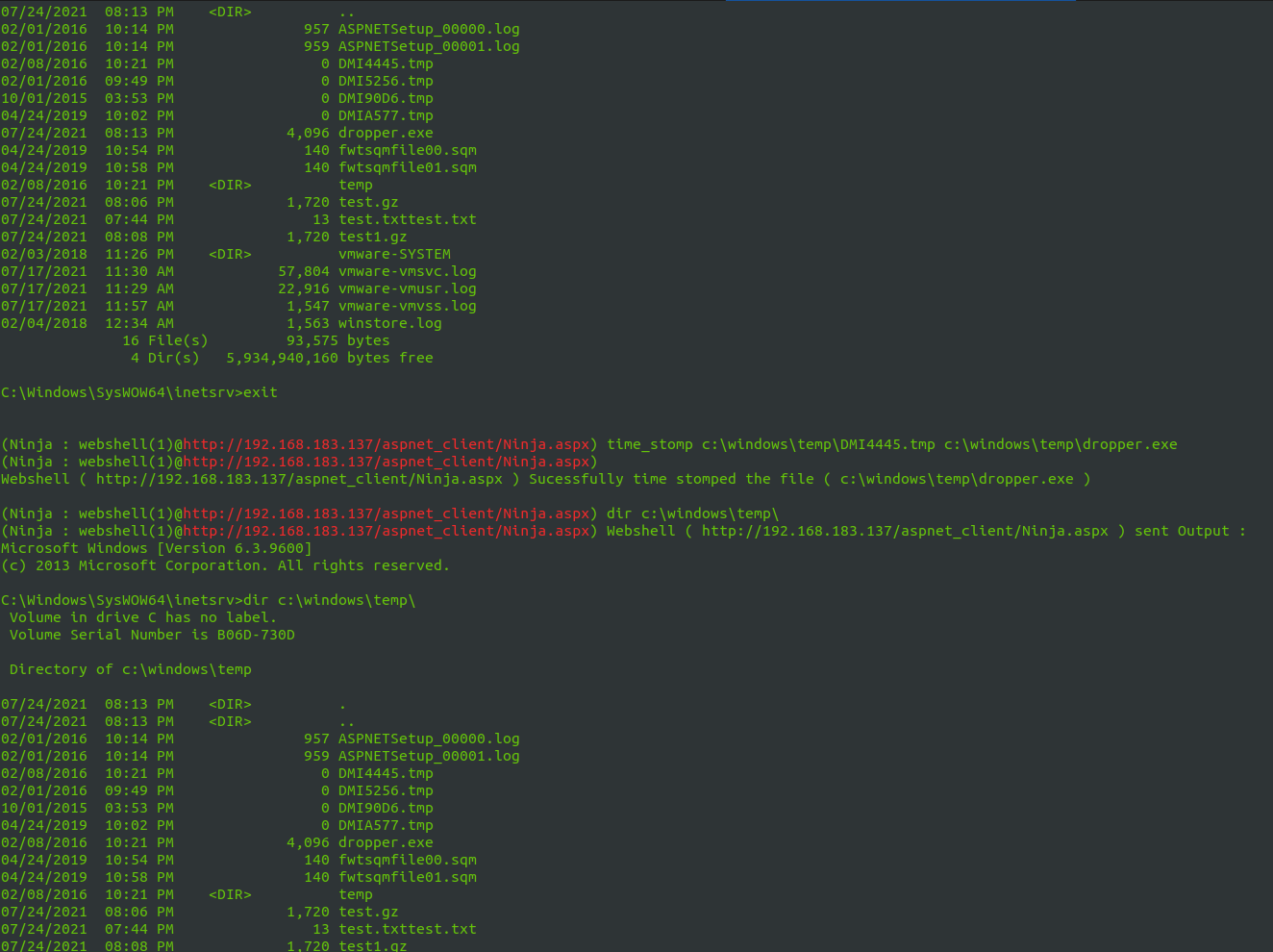Select the winstore.log filename

point(390,323)
